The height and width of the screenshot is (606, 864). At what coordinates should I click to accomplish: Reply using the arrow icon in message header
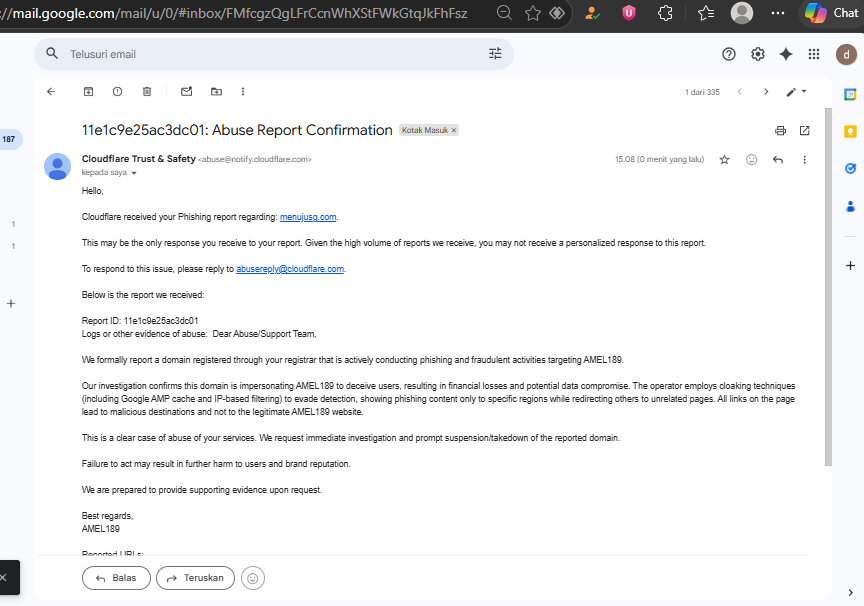click(x=778, y=160)
